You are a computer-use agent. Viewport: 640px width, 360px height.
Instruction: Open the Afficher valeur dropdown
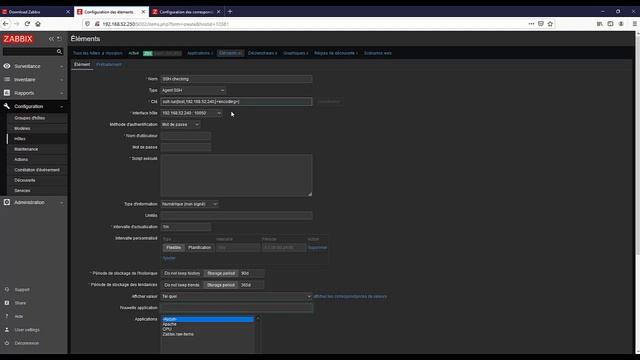[236, 296]
